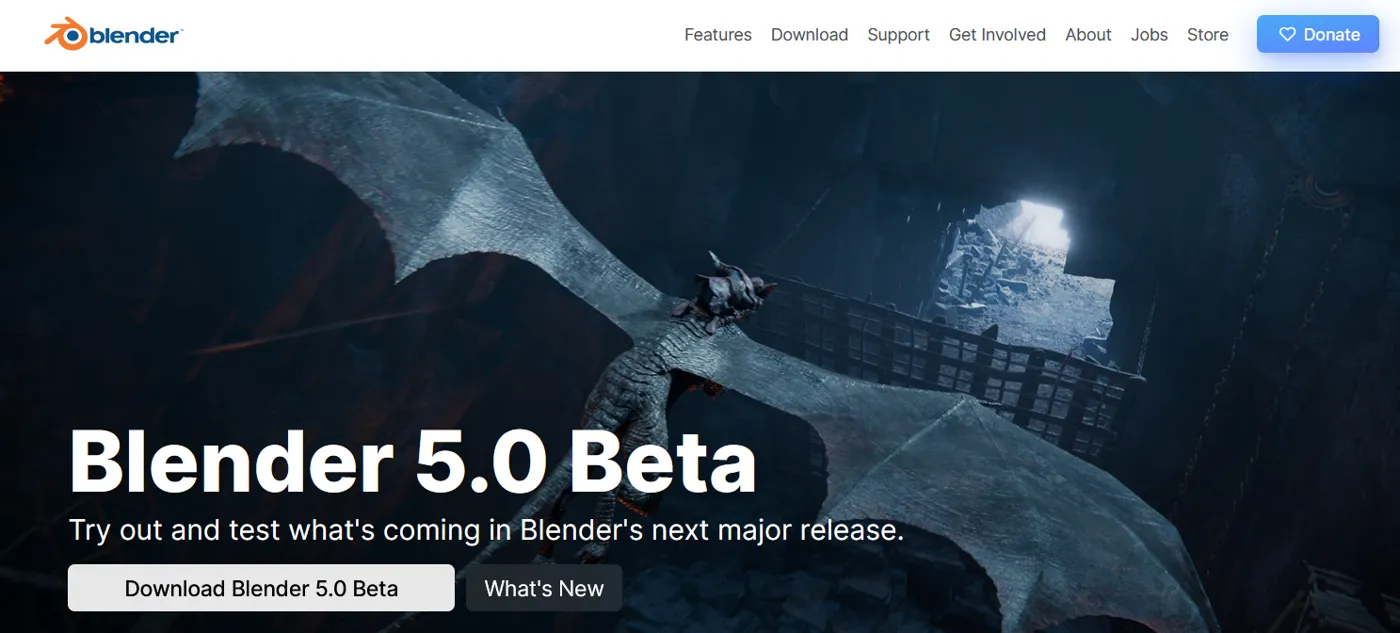Viewport: 1400px width, 633px height.
Task: Go to the Download nav link
Action: [809, 34]
